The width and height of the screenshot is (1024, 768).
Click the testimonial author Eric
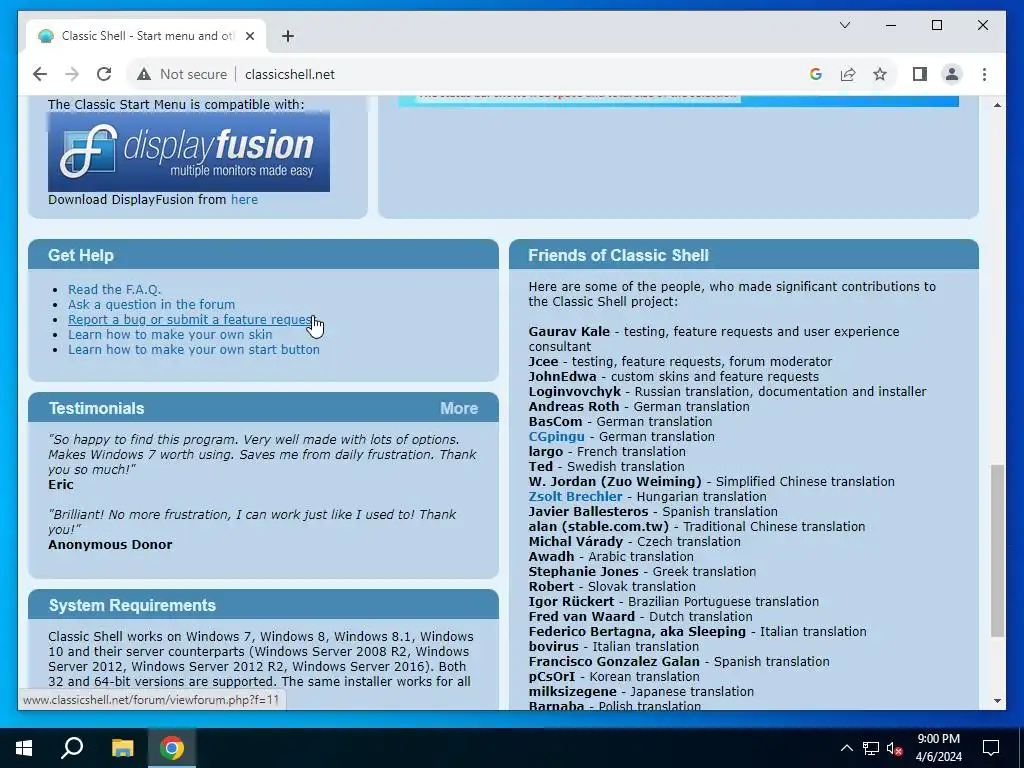(x=61, y=485)
